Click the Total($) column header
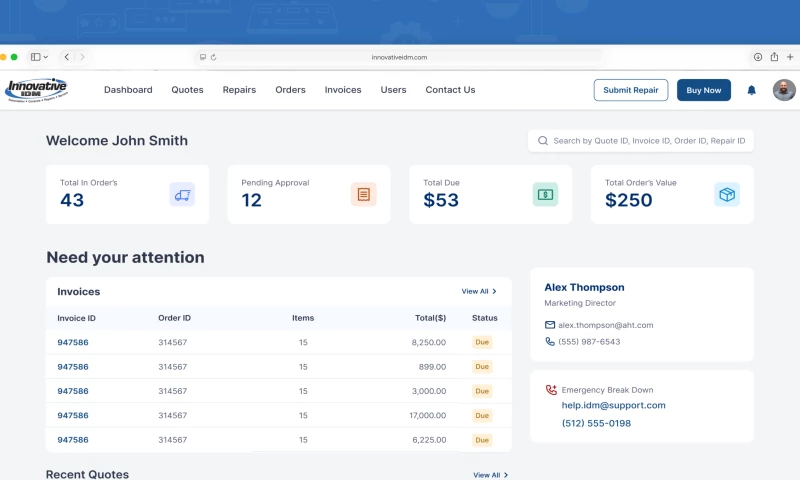The width and height of the screenshot is (800, 480). 431,318
